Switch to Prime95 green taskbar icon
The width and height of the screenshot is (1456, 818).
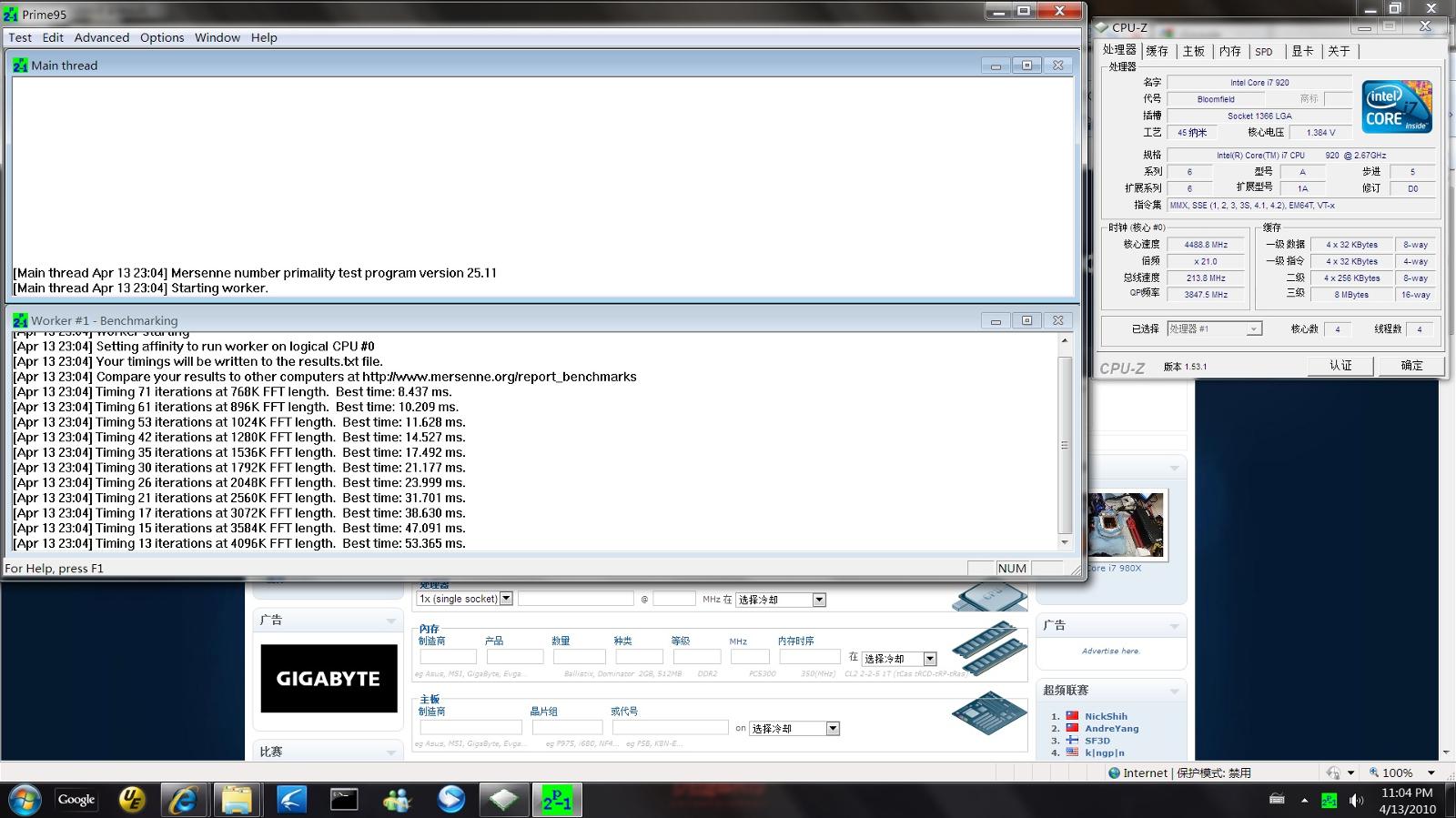(x=557, y=800)
